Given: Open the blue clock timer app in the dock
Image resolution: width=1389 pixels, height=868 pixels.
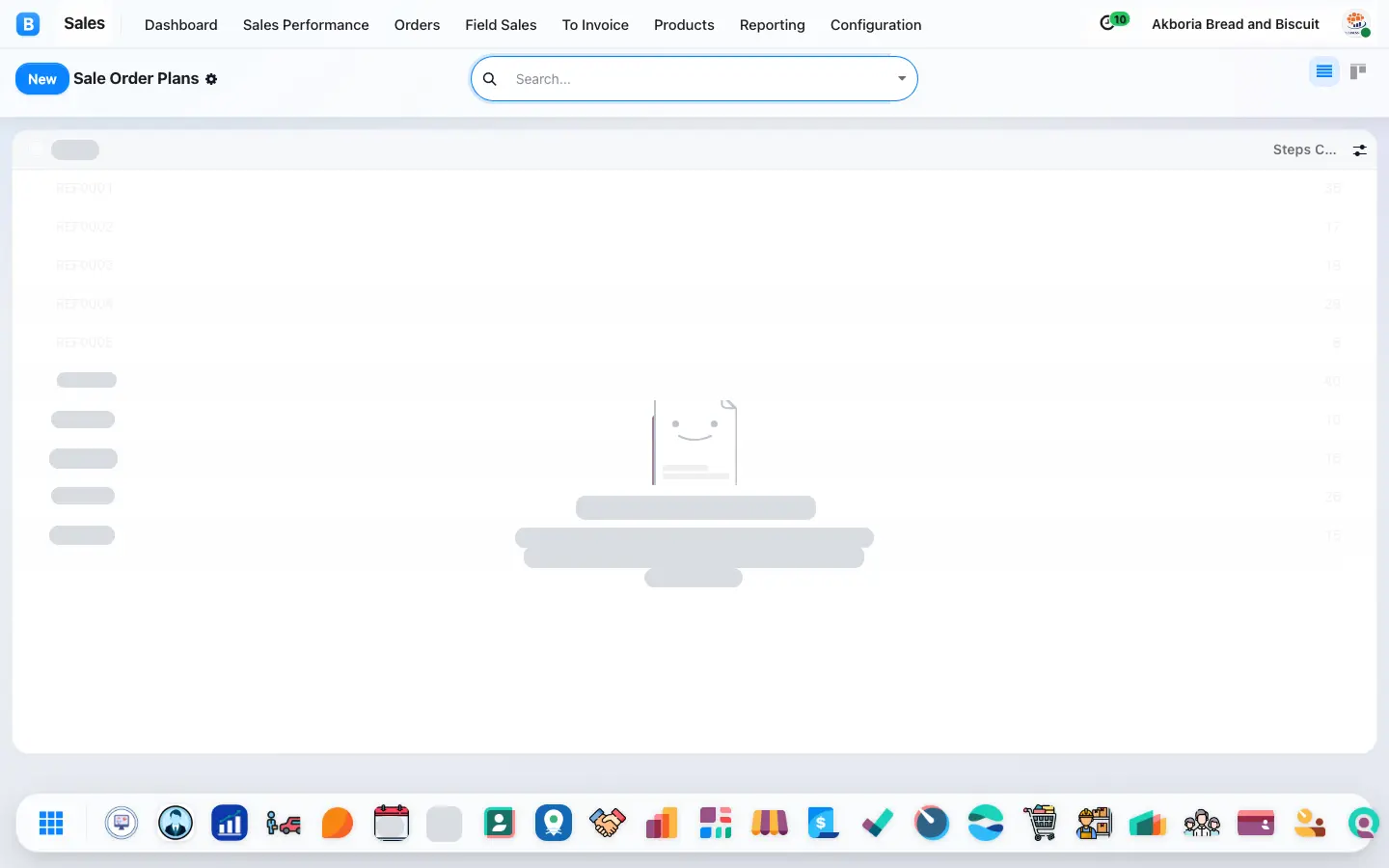Looking at the screenshot, I should coord(932,823).
